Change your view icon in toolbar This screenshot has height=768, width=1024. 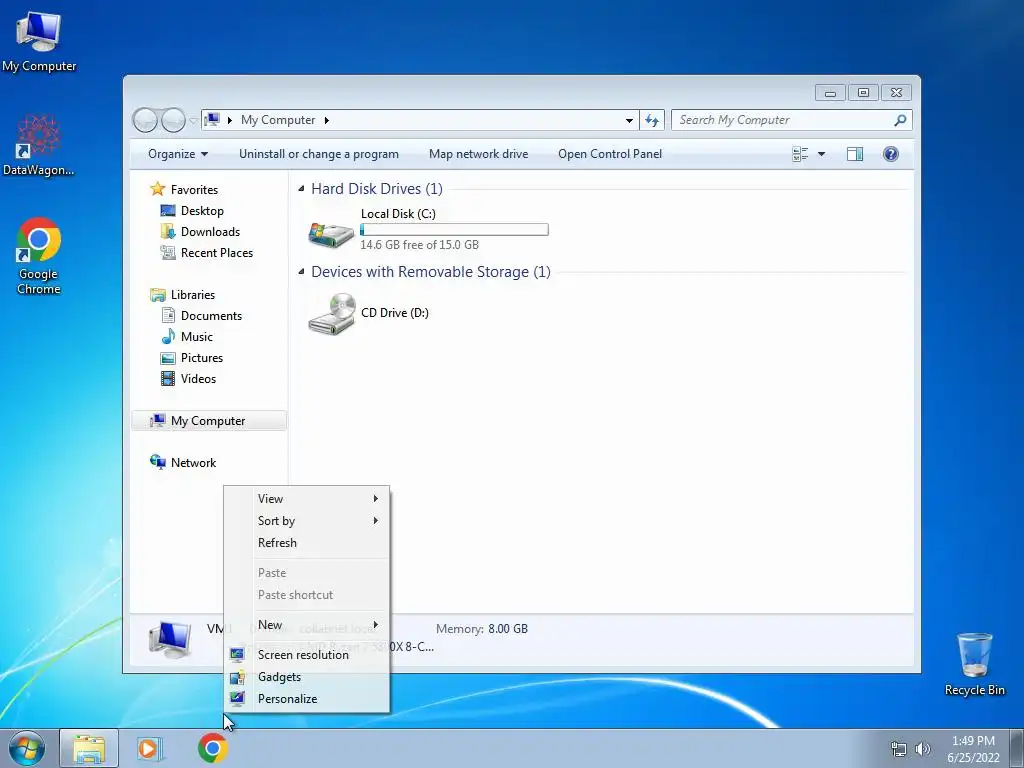[800, 154]
